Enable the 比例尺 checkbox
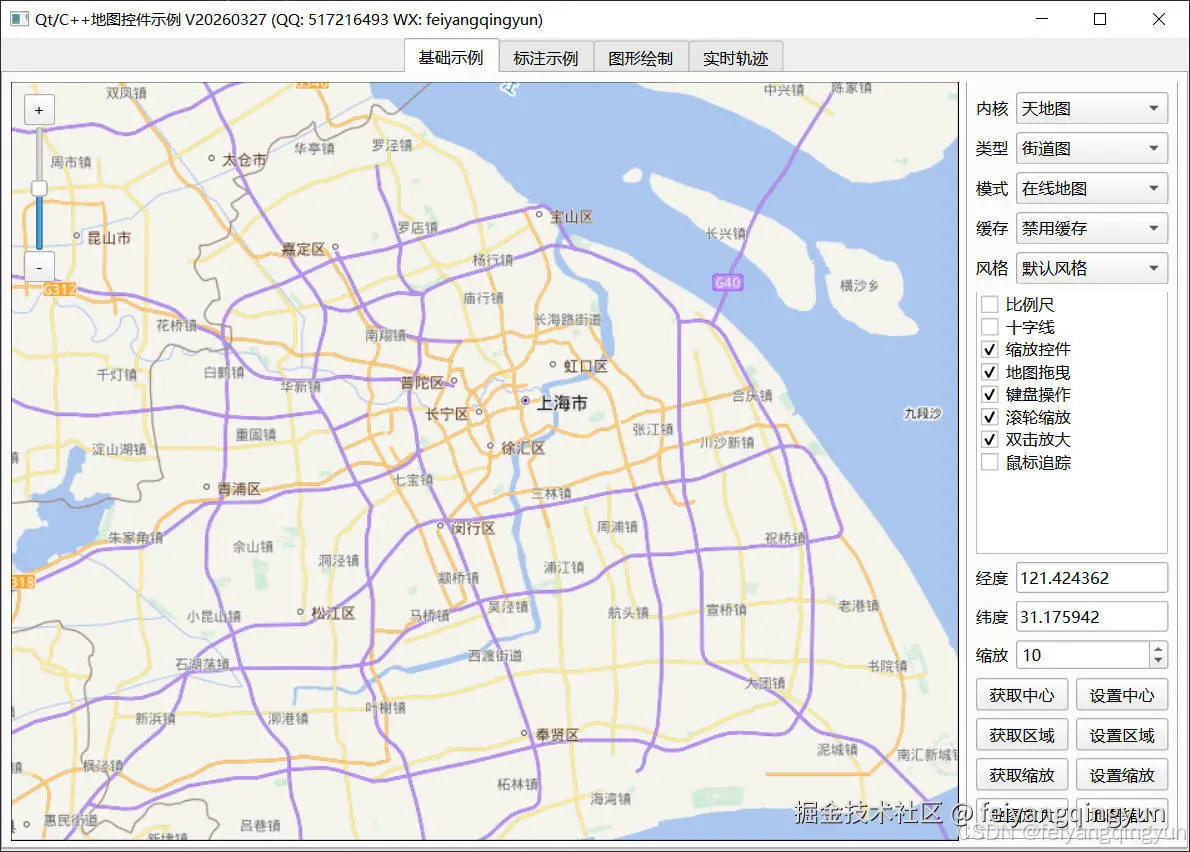The height and width of the screenshot is (852, 1190). (x=989, y=304)
